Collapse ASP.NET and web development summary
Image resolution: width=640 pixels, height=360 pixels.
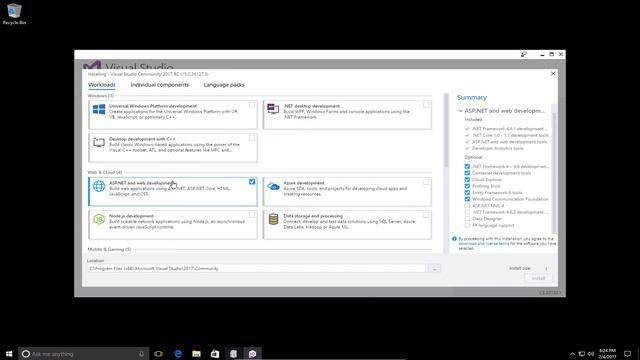click(460, 111)
